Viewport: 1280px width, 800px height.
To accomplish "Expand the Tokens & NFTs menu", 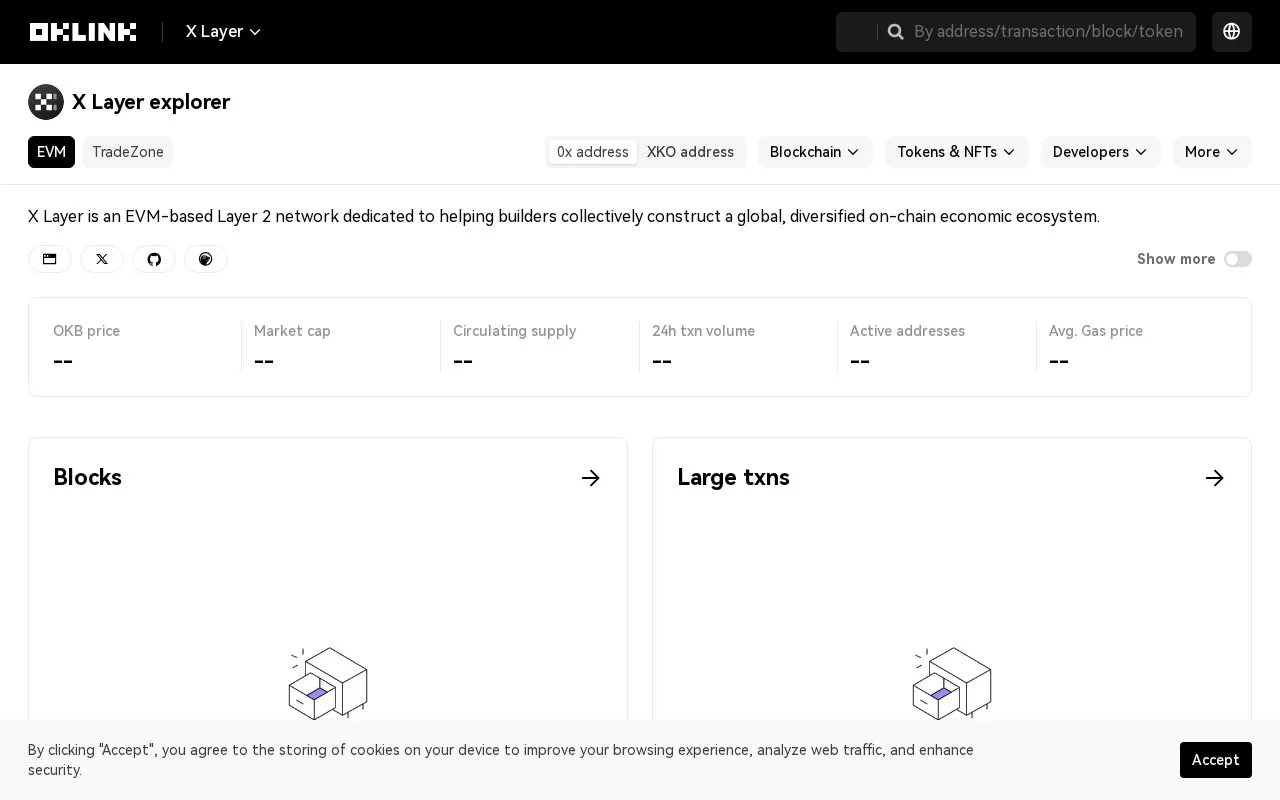I will [957, 152].
